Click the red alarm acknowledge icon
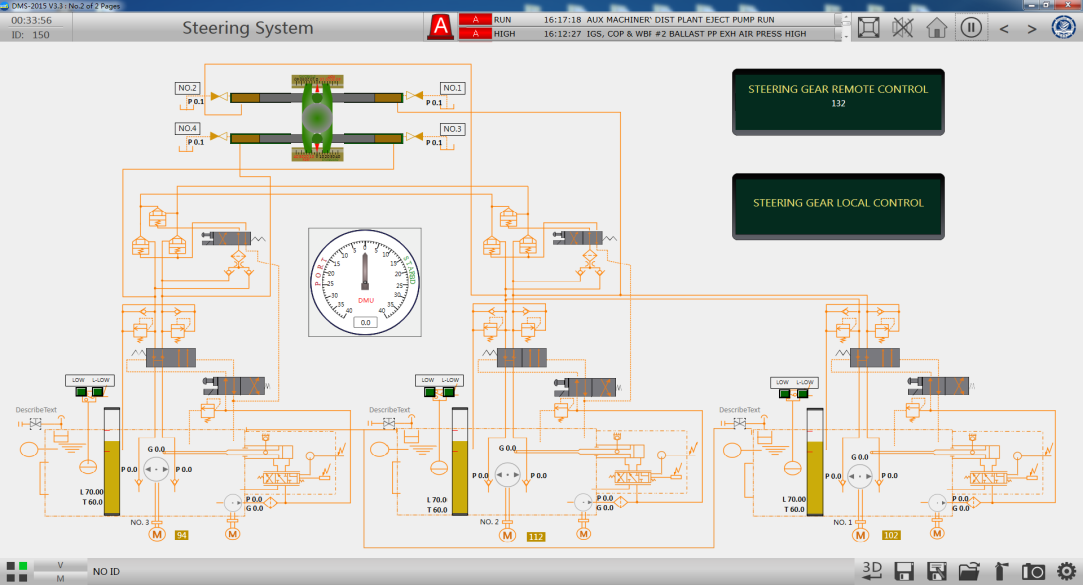The image size is (1083, 585). [439, 27]
